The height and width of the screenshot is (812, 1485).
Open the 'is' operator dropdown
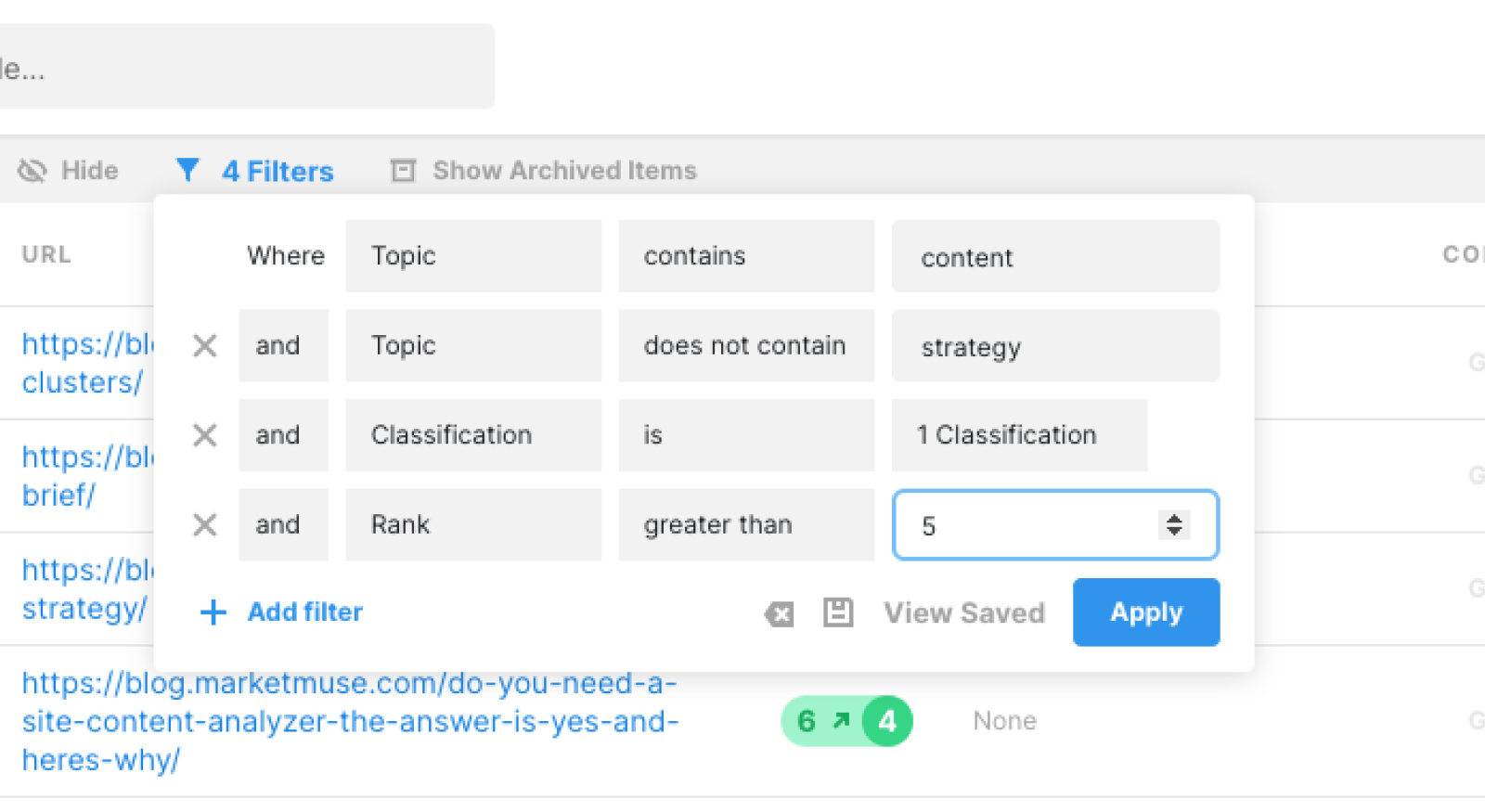[746, 435]
